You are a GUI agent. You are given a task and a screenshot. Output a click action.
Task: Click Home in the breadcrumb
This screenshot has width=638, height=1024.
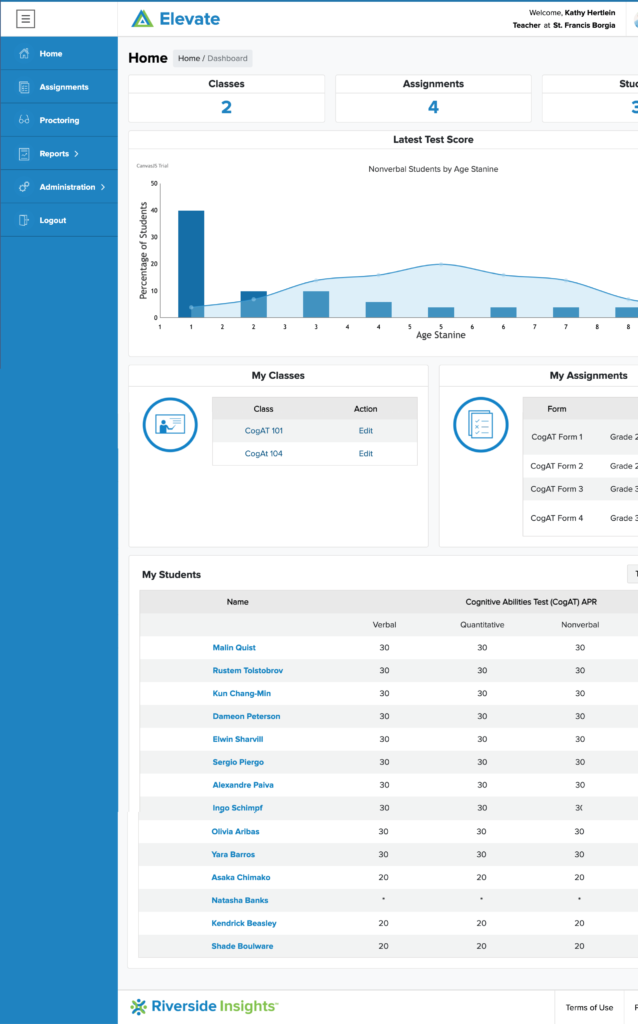(x=189, y=58)
